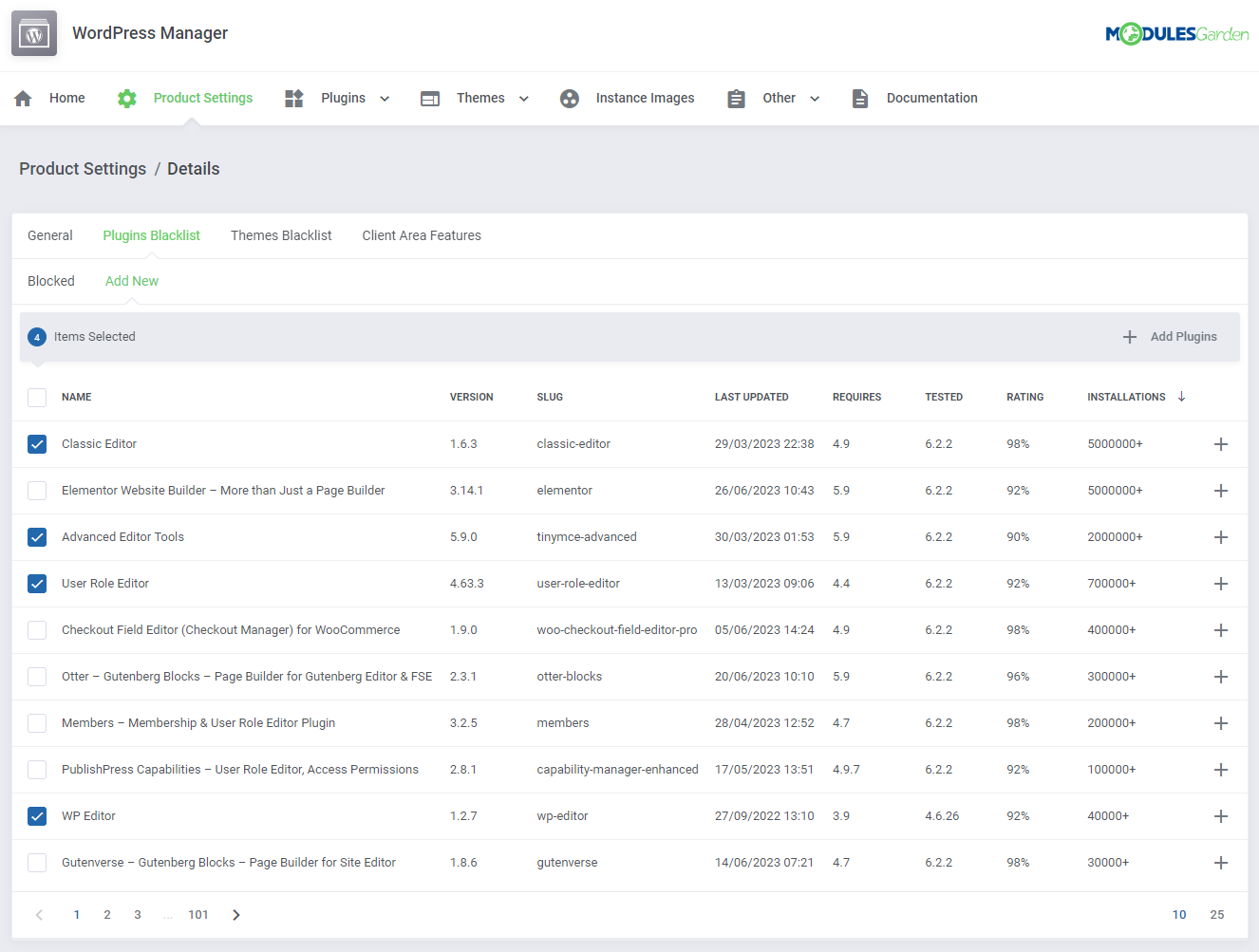This screenshot has height=952, width=1259.
Task: Open the Plugins Blacklist tab
Action: [x=152, y=235]
